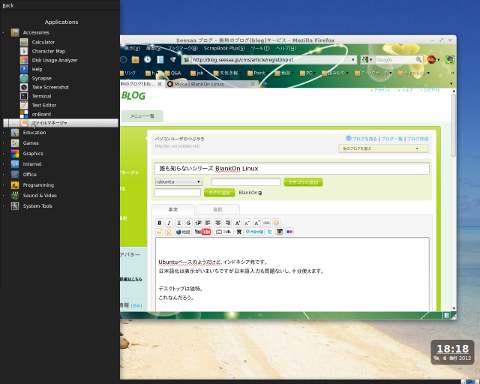The image size is (480, 384).
Task: Click Firefox folder toolbar icon
Action: [x=135, y=60]
